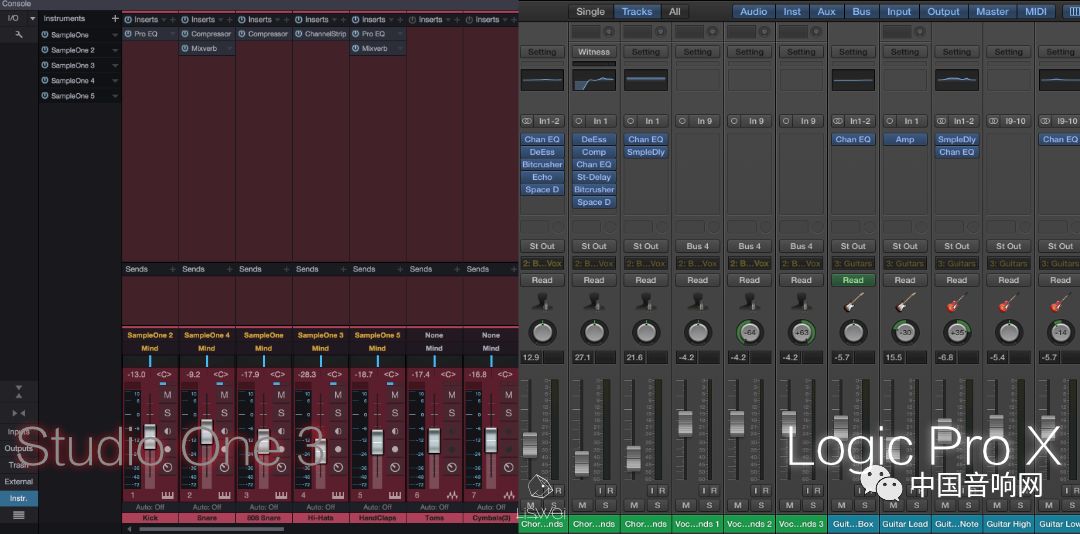The image size is (1080, 534).
Task: Solo the Snare channel in Studio One
Action: click(224, 412)
